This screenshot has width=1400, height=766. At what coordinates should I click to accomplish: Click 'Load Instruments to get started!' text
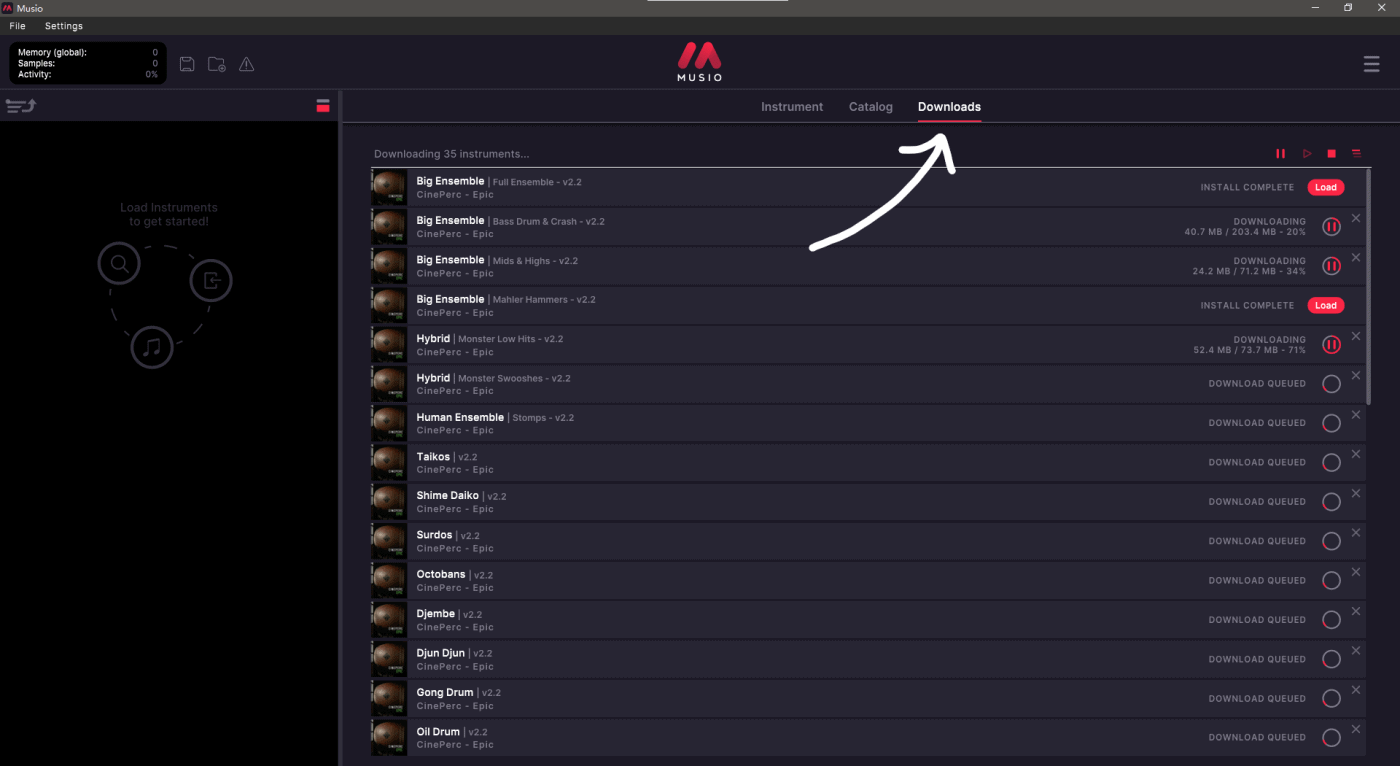pyautogui.click(x=169, y=214)
